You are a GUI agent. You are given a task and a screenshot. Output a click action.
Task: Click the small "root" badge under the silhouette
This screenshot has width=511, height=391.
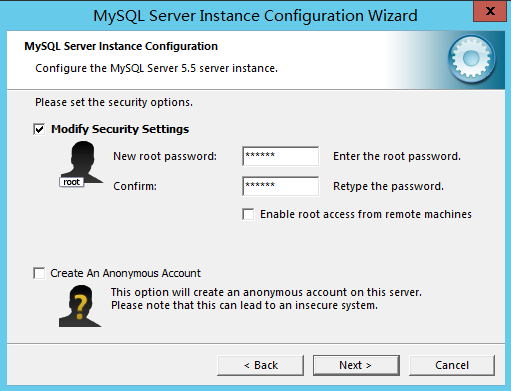(x=71, y=182)
